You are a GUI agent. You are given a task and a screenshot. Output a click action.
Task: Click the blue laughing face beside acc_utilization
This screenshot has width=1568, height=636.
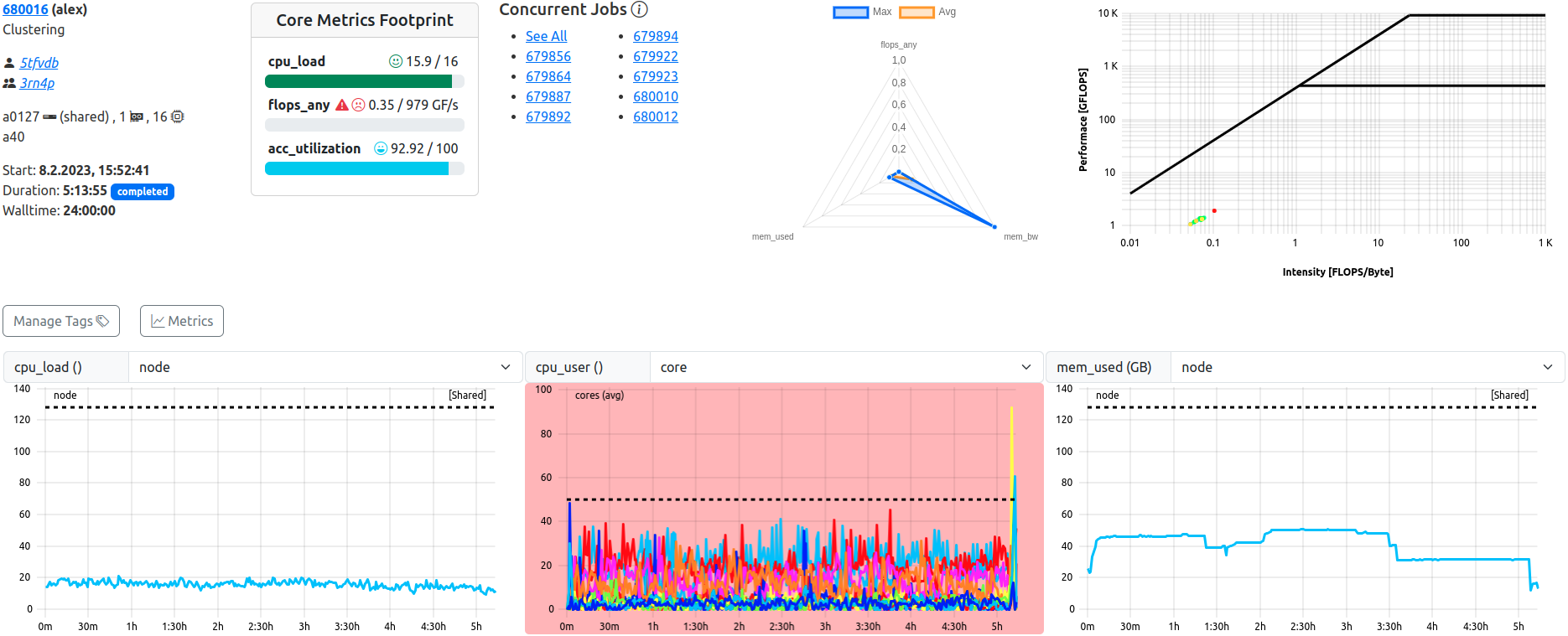point(381,148)
